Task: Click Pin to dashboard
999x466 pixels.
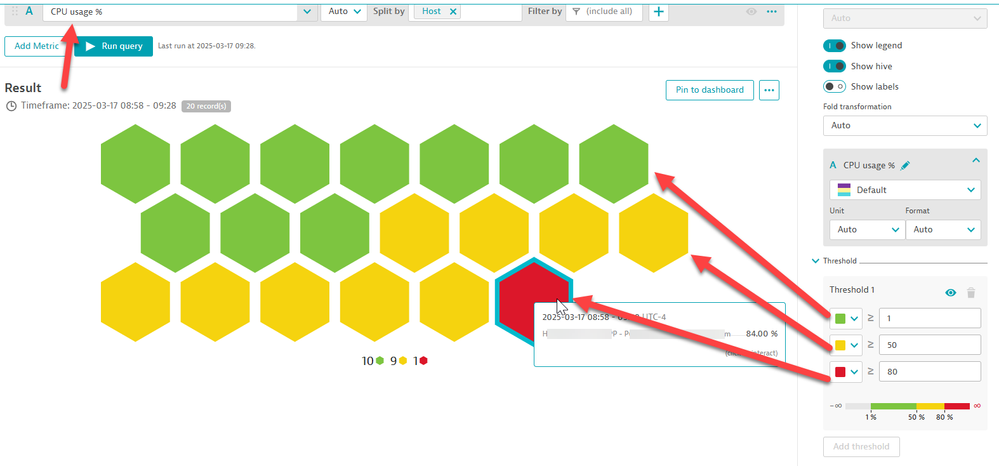Action: [x=709, y=90]
